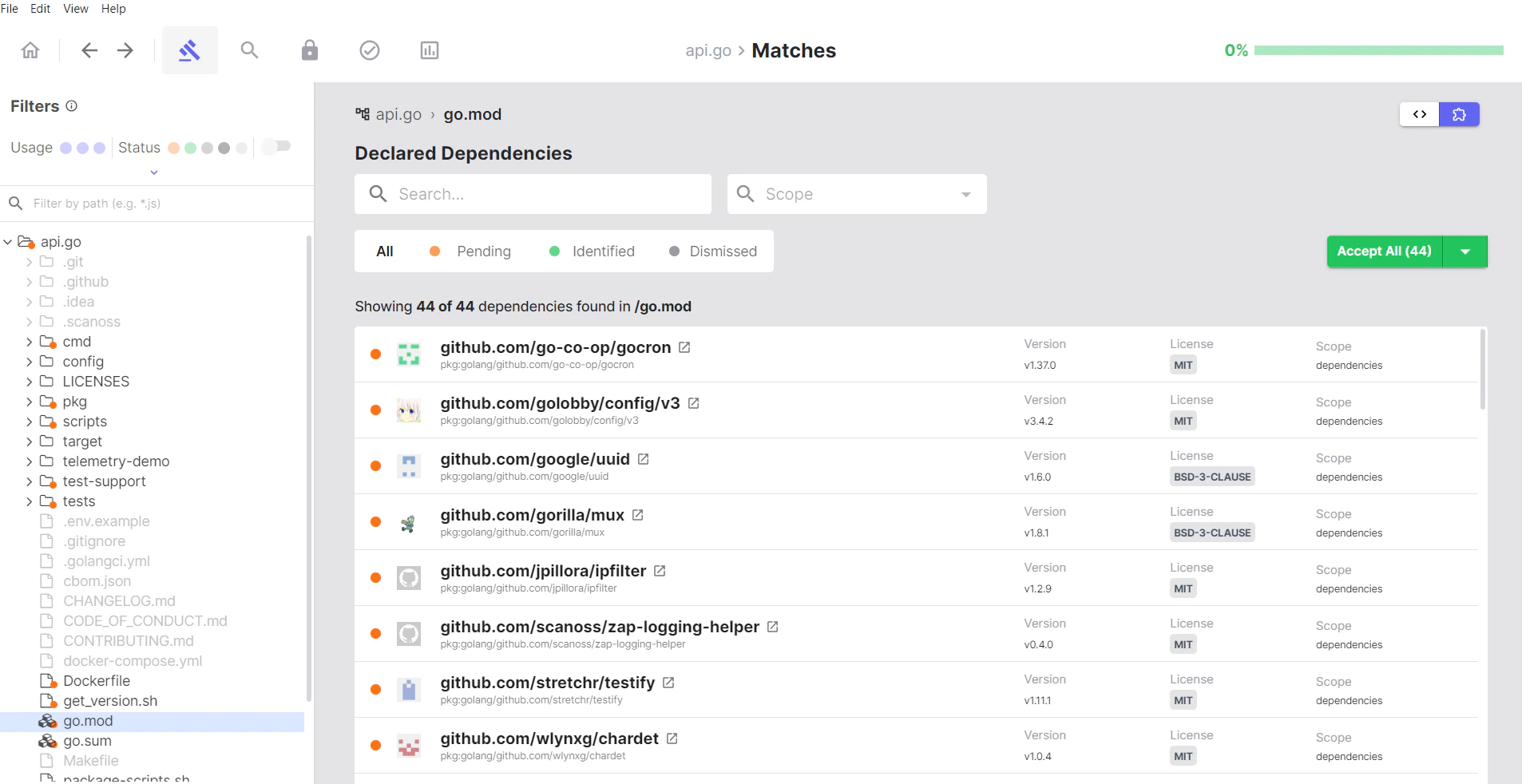
Task: Click the tree icon beside api.go breadcrumb
Action: (x=363, y=114)
